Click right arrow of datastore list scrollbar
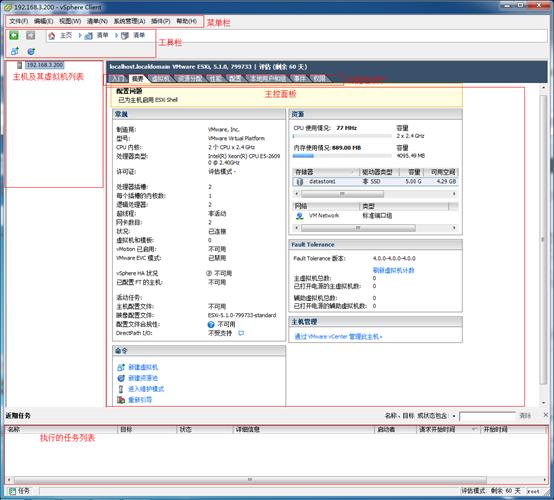The image size is (554, 500). click(454, 194)
